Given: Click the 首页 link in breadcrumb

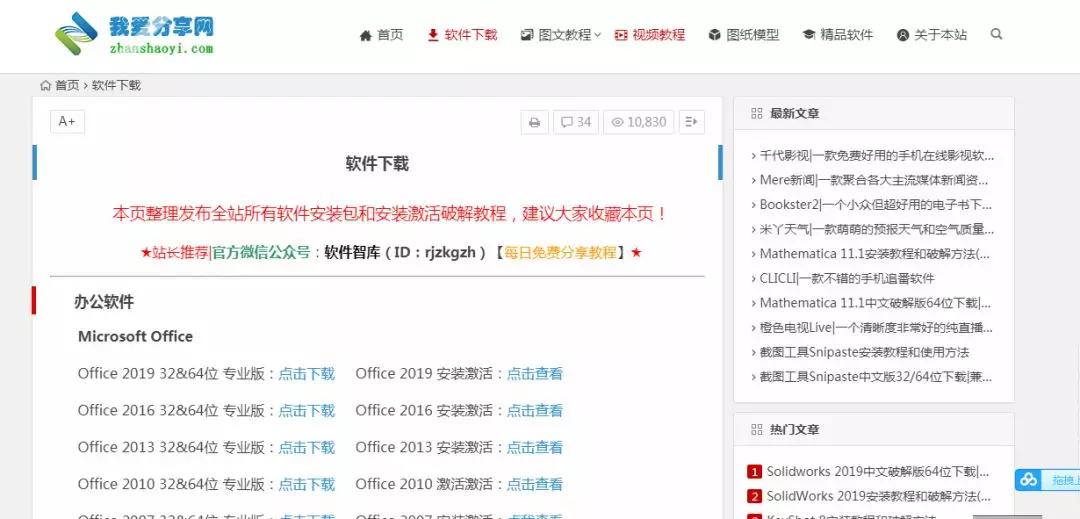Looking at the screenshot, I should (67, 85).
